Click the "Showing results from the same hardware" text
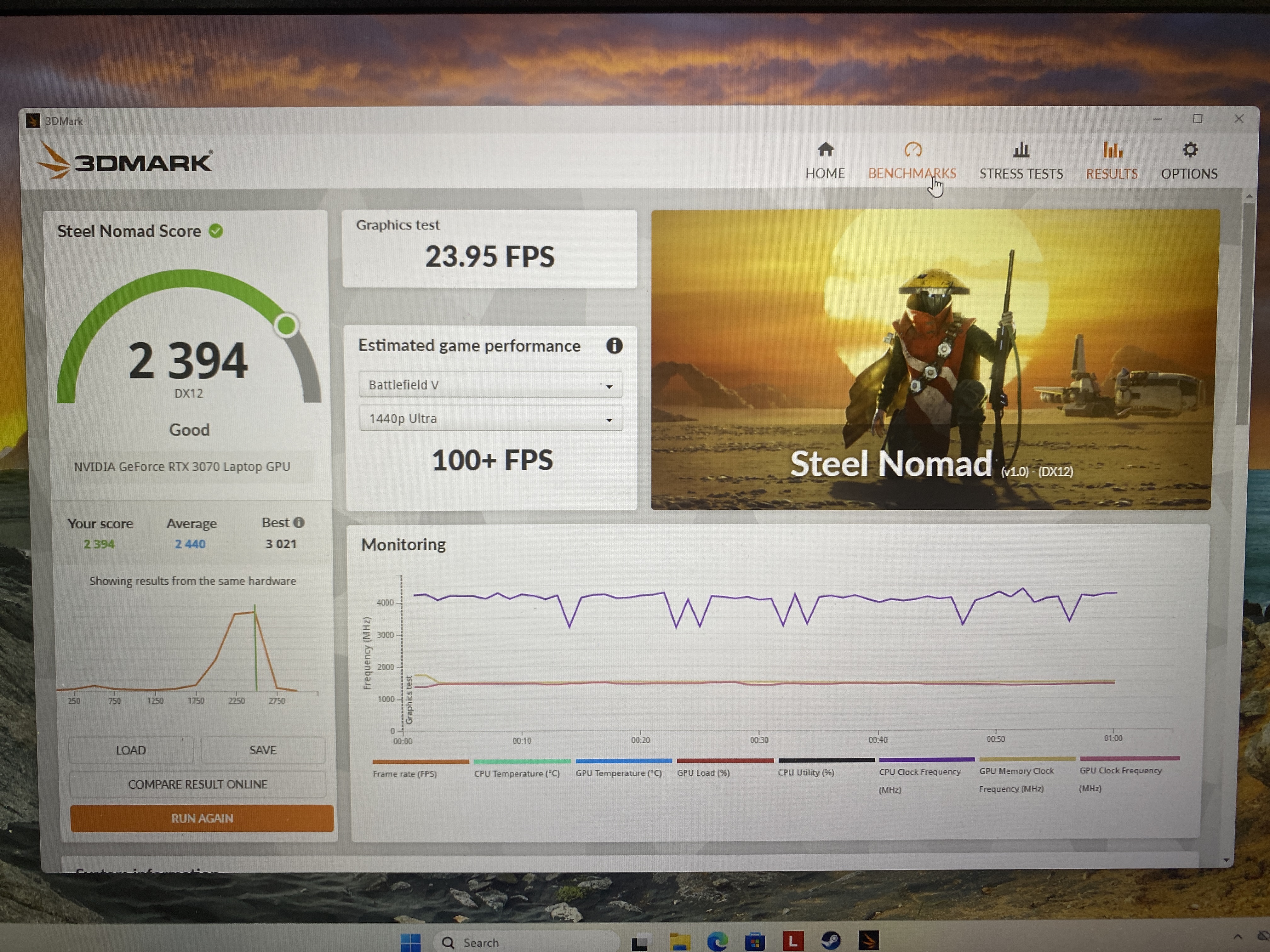 click(x=193, y=581)
